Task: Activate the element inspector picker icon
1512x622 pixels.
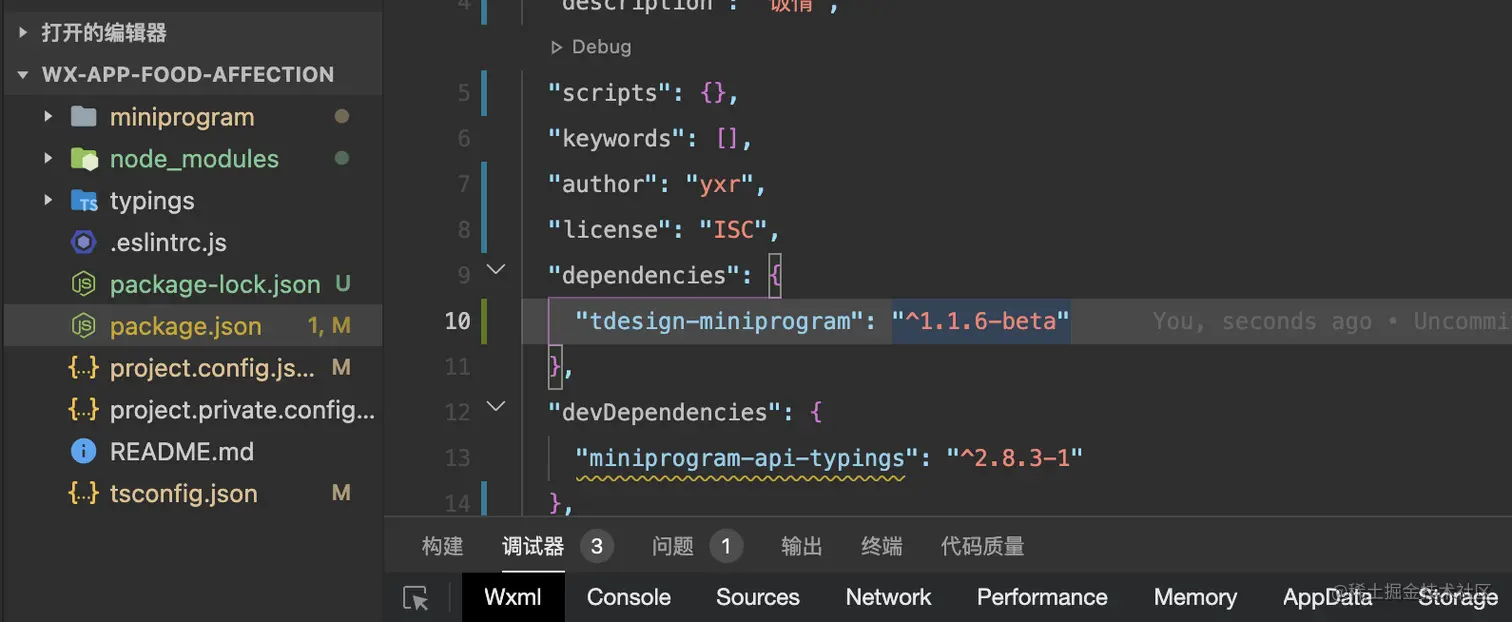Action: point(416,598)
